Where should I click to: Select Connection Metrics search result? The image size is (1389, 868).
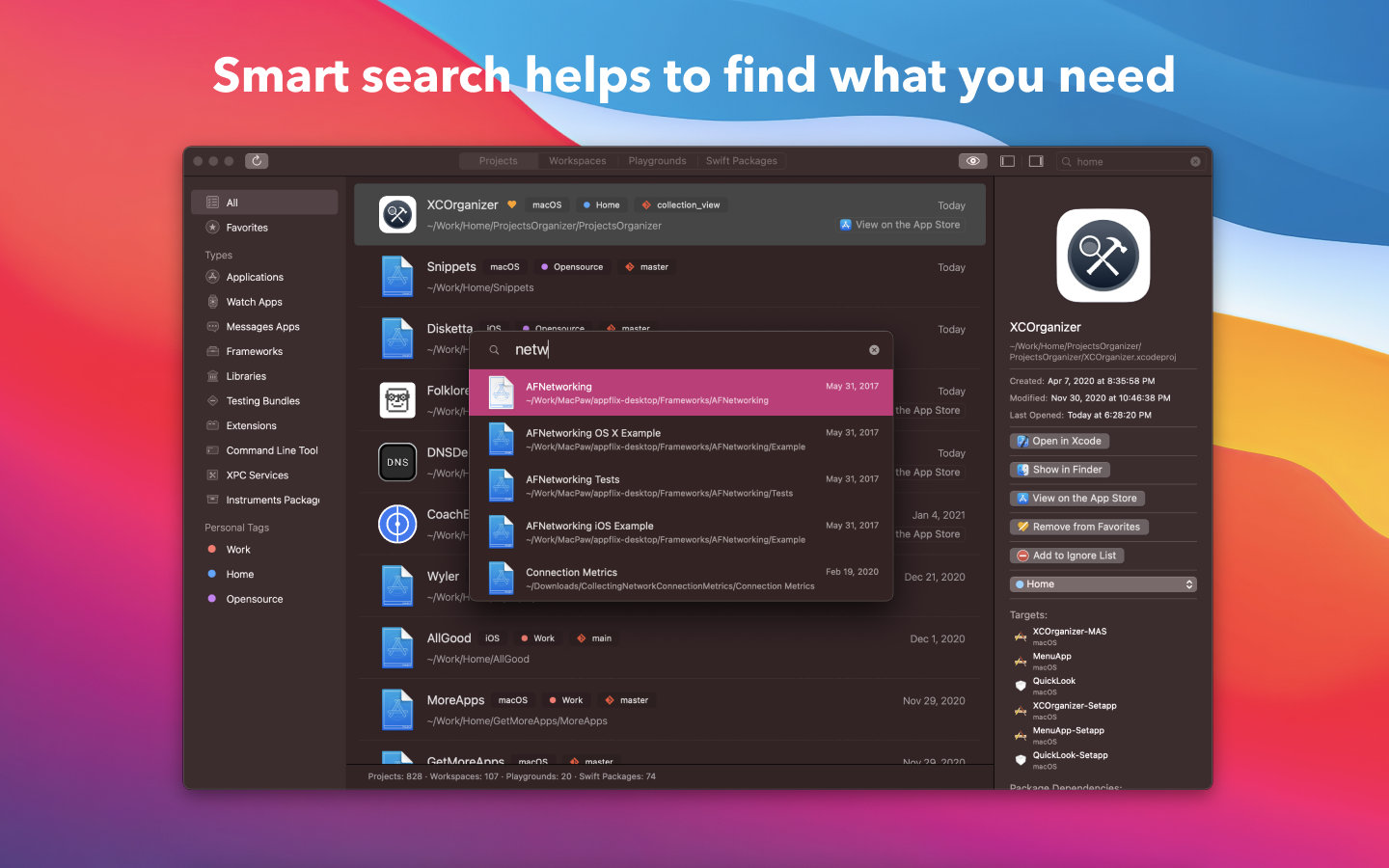click(x=681, y=578)
